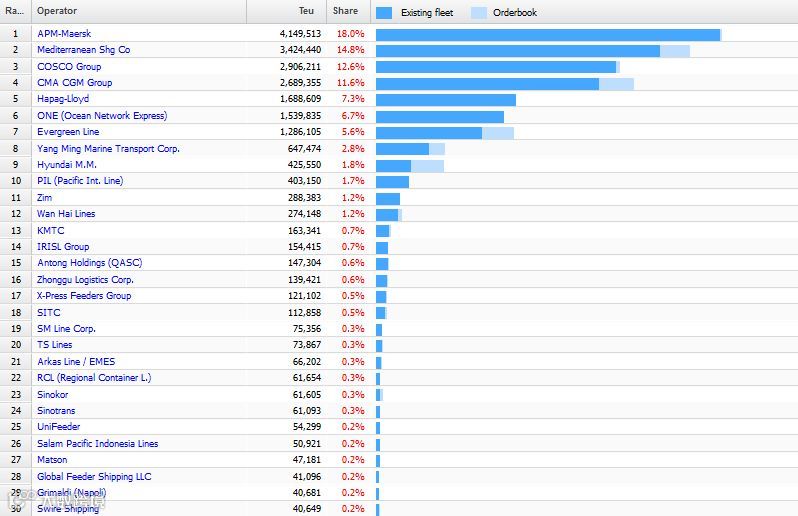Select Teu value 3,424,440
This screenshot has width=798, height=516.
point(300,50)
